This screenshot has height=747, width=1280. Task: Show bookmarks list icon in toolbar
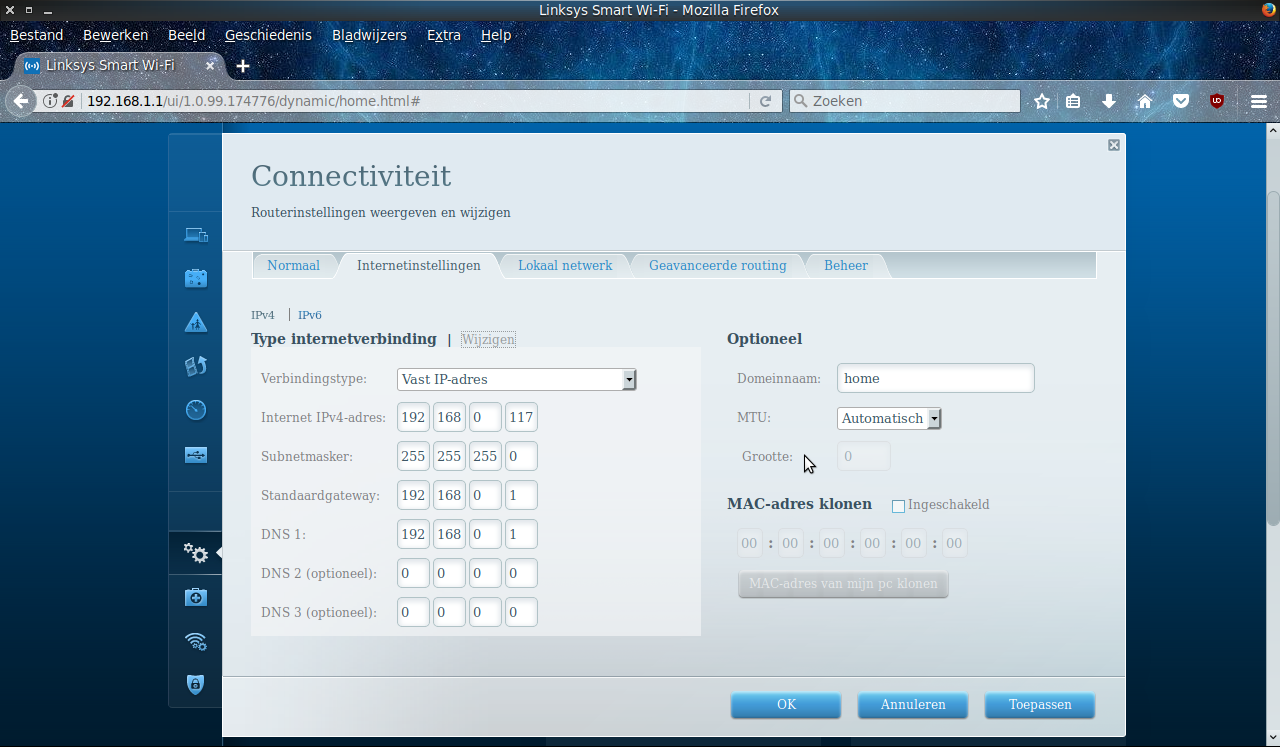[x=1073, y=101]
